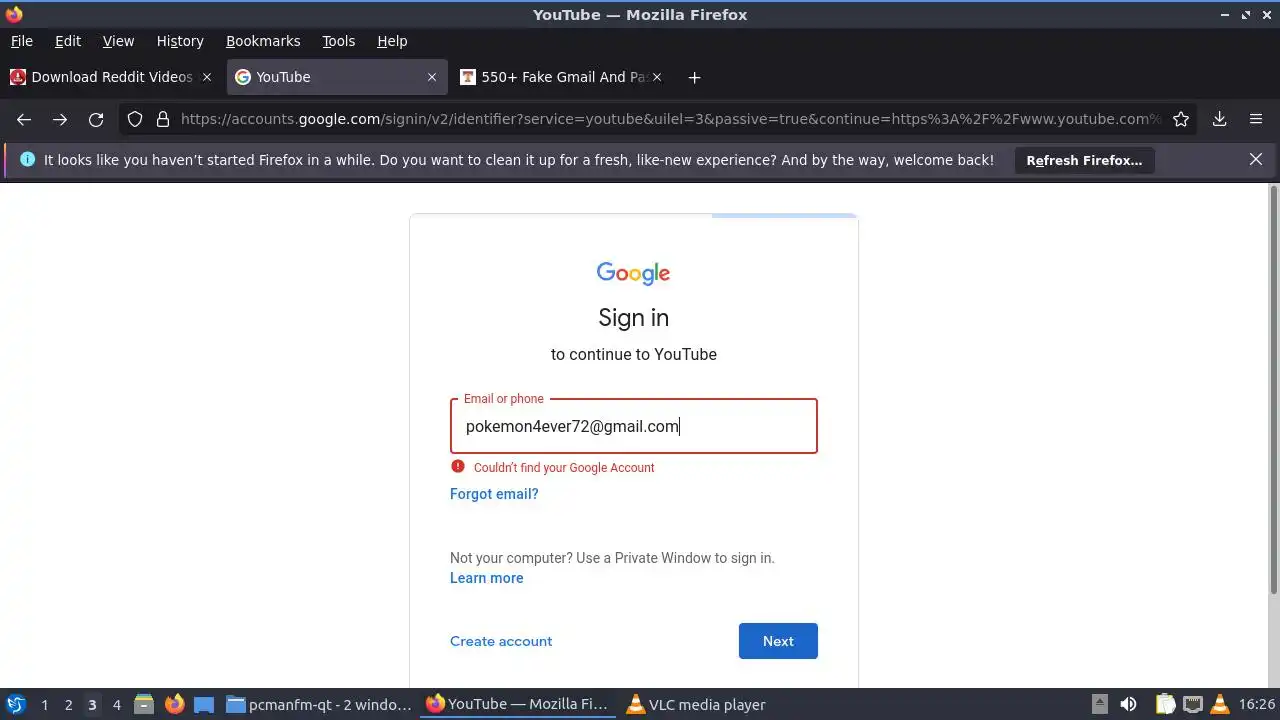Screen dimensions: 1280x720
Task: Click the address bar URL
Action: (x=670, y=119)
